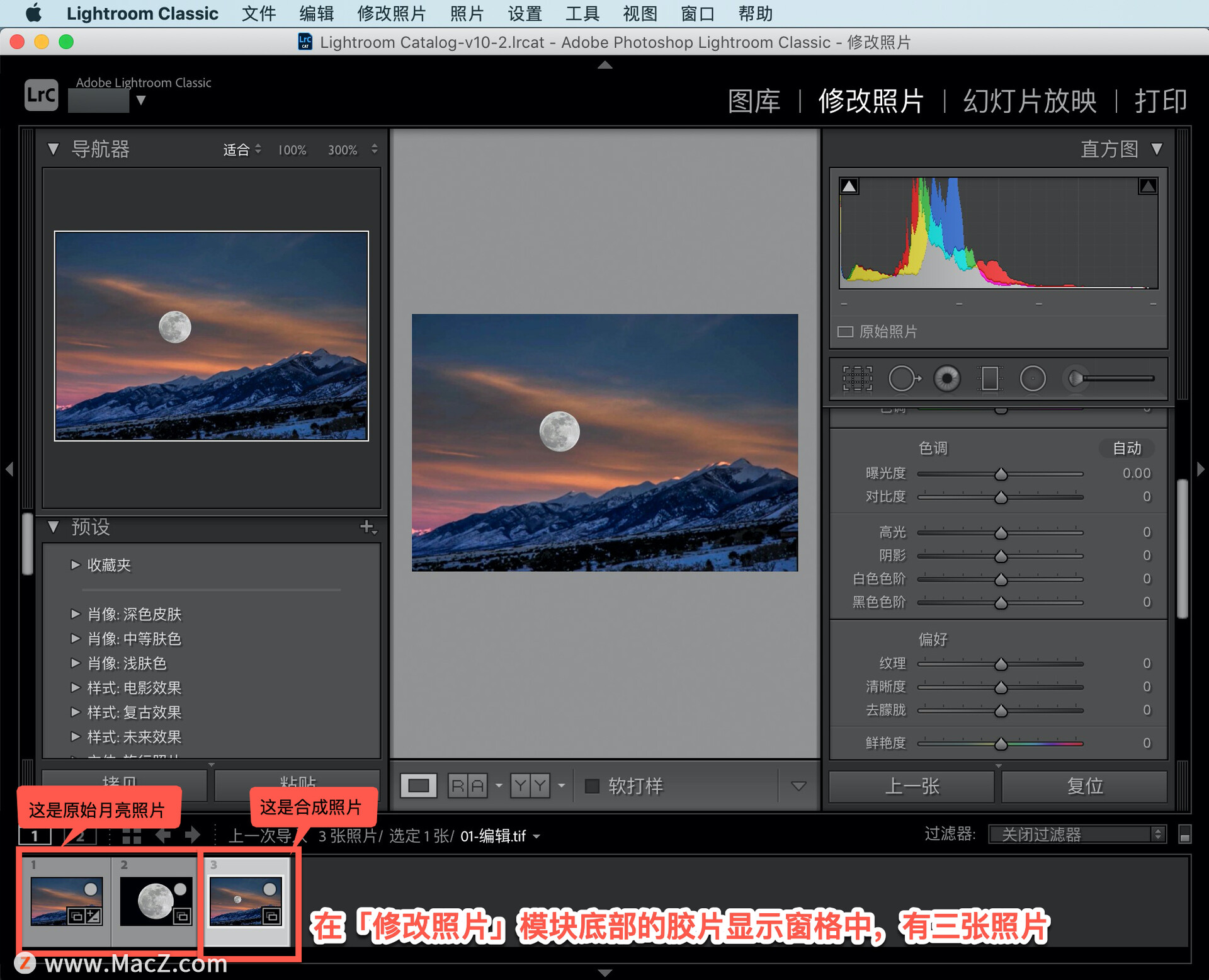The width and height of the screenshot is (1209, 980).
Task: Click the 自动 tone button
Action: tap(1127, 448)
